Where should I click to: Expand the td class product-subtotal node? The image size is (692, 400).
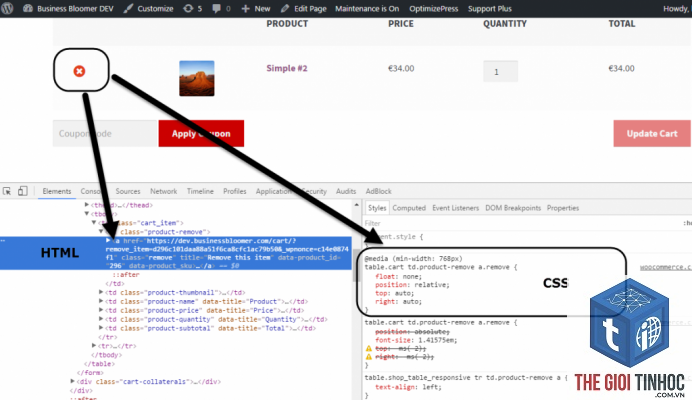pos(101,328)
